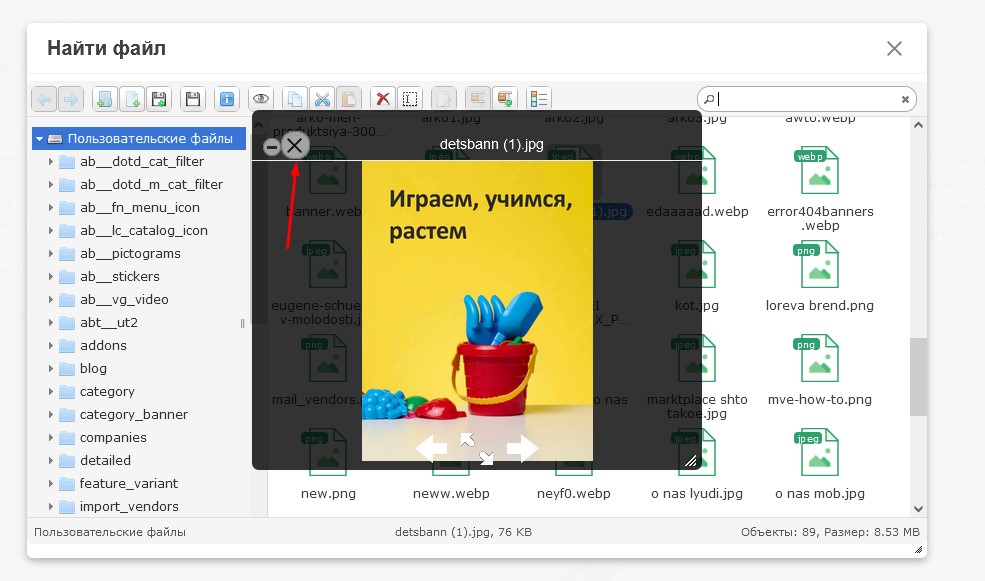The image size is (985, 581).
Task: Select the o nas lyudi.jpg file
Action: [697, 494]
